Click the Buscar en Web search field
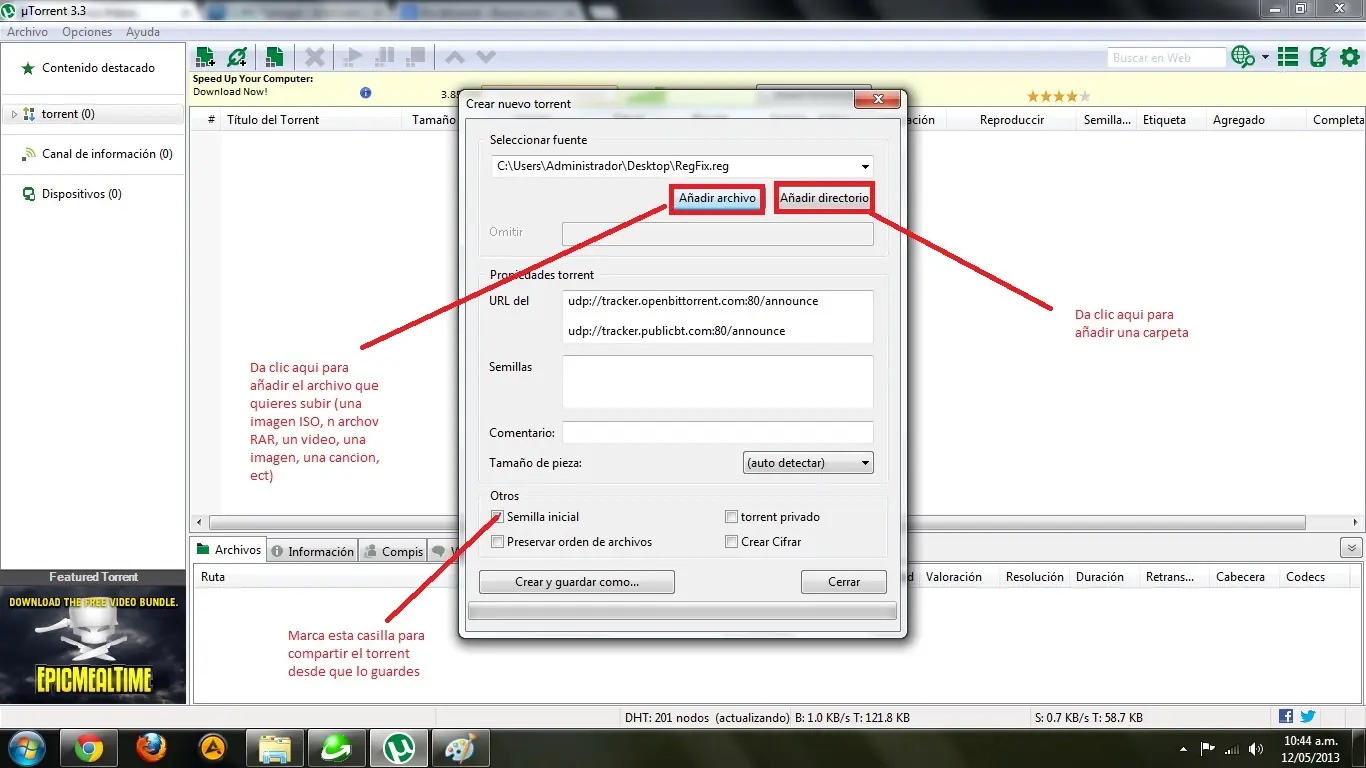The height and width of the screenshot is (768, 1366). (x=1166, y=58)
